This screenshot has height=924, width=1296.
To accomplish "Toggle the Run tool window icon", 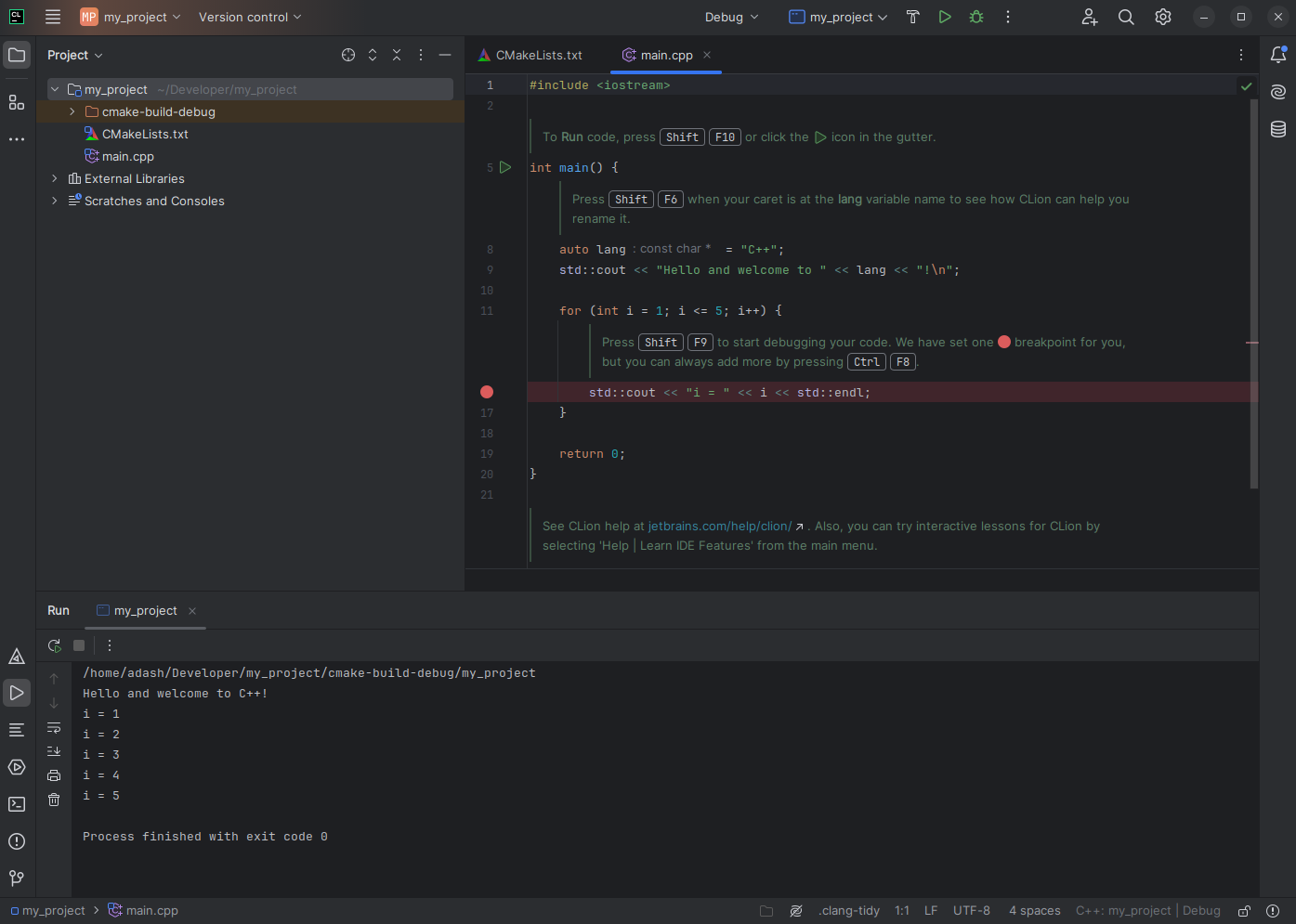I will tap(17, 693).
